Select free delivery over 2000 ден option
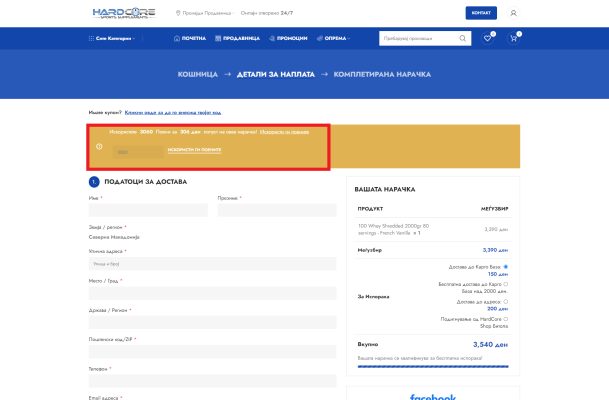 click(x=506, y=283)
